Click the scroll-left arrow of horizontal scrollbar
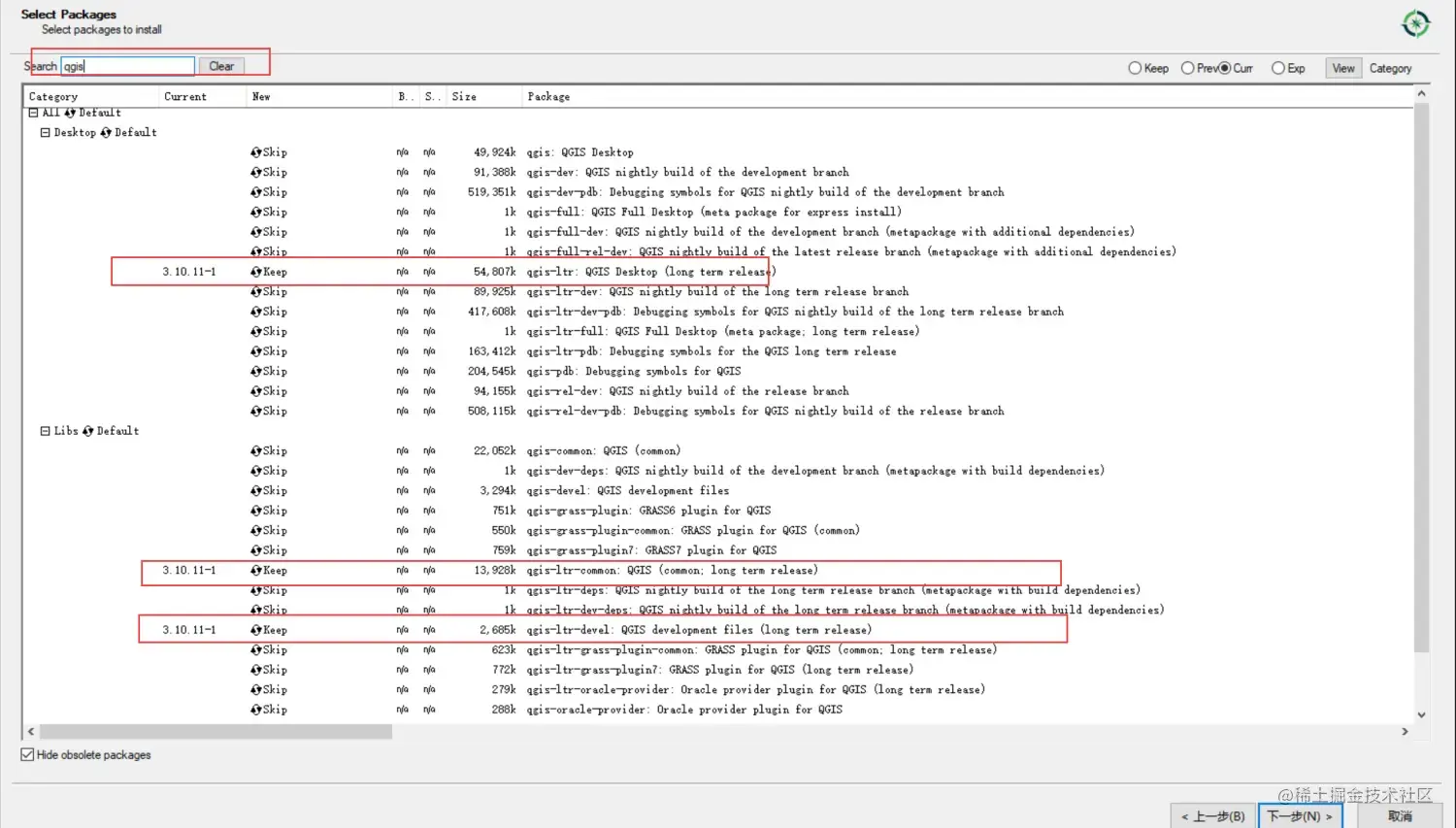 coord(31,732)
